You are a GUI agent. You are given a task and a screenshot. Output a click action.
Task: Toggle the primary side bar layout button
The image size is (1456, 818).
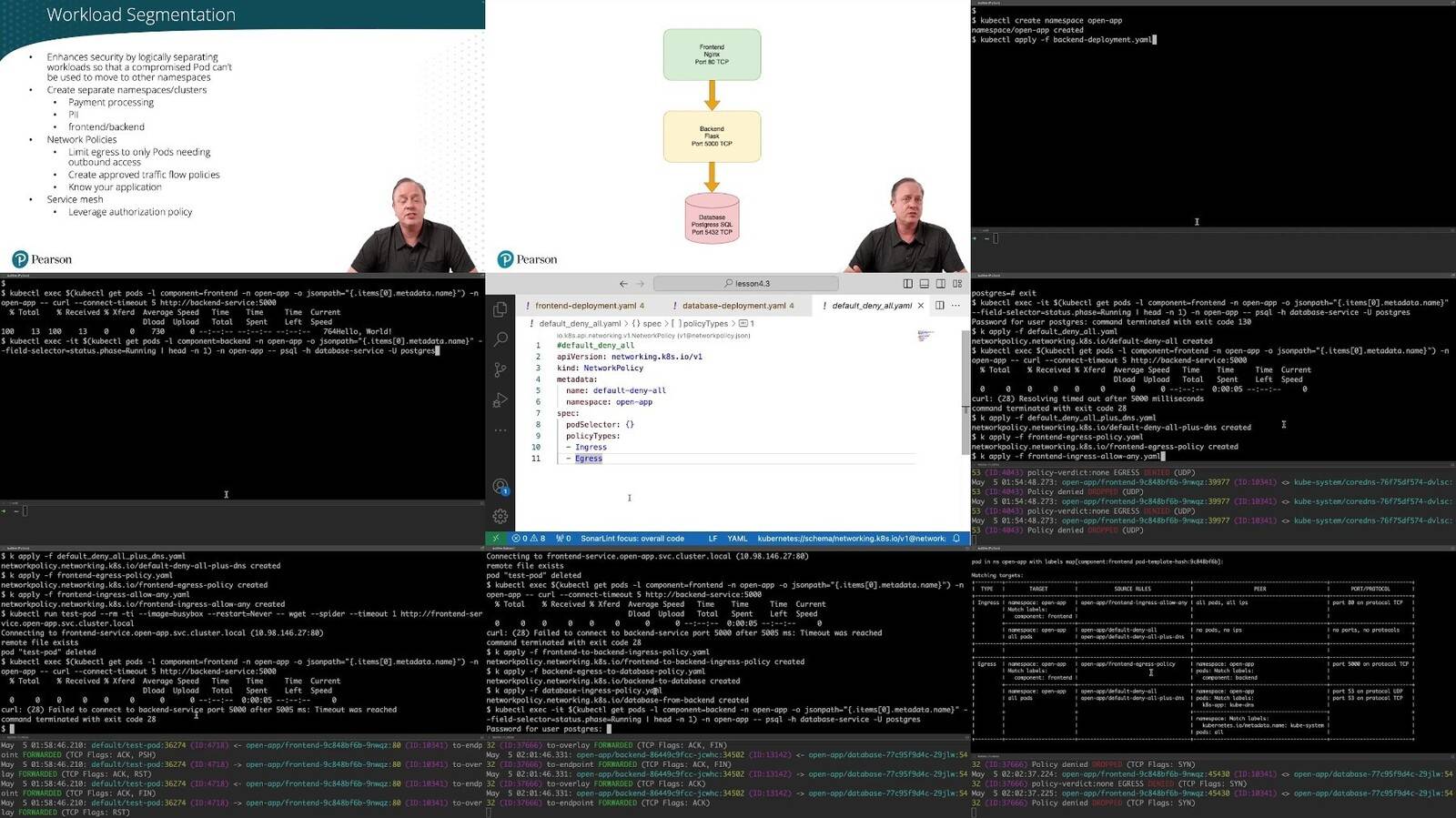pyautogui.click(x=907, y=284)
